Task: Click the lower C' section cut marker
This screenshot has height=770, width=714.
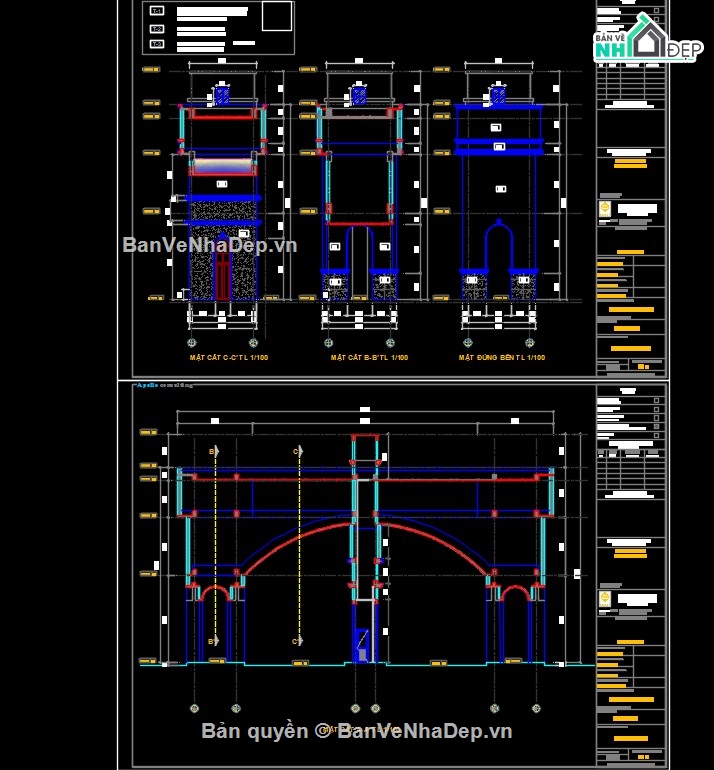Action: (298, 641)
